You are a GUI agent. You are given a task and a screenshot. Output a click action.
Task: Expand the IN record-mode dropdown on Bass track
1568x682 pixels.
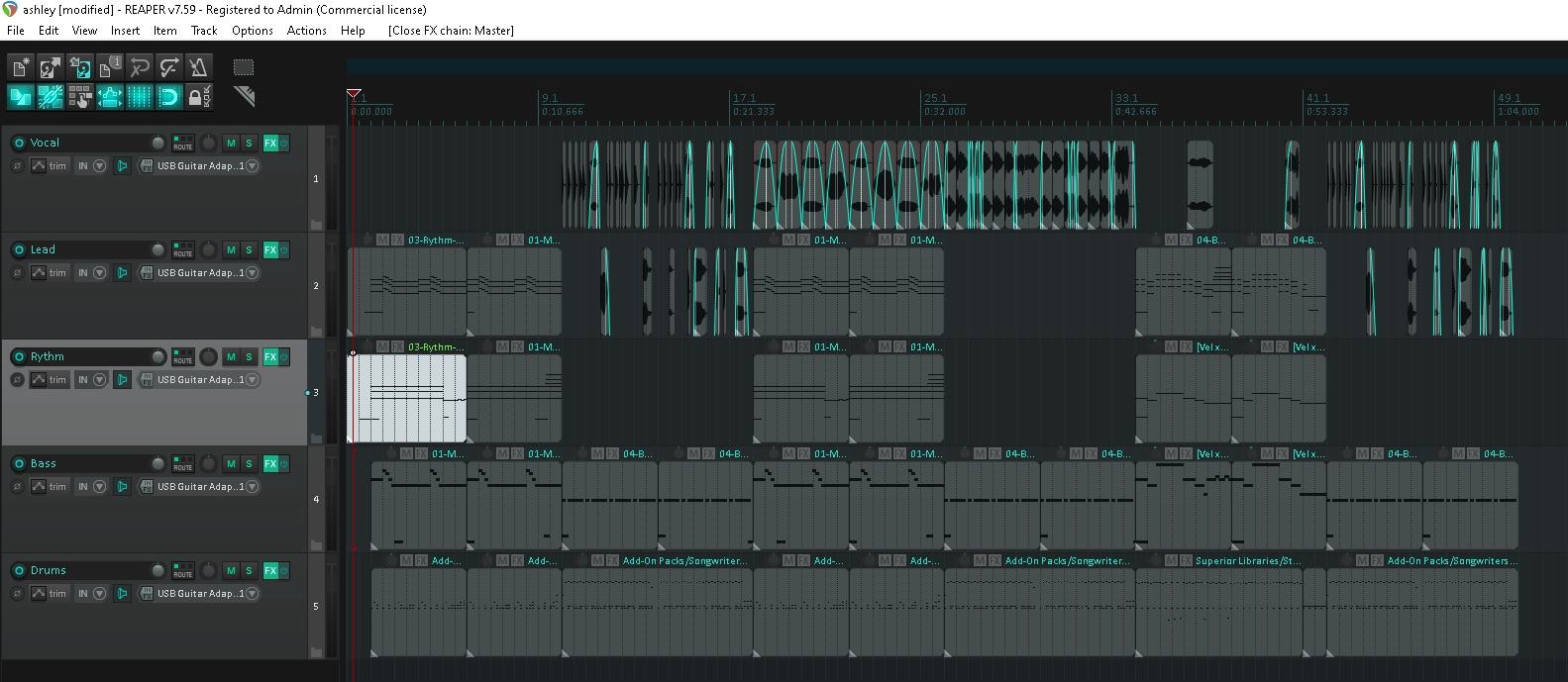coord(99,487)
